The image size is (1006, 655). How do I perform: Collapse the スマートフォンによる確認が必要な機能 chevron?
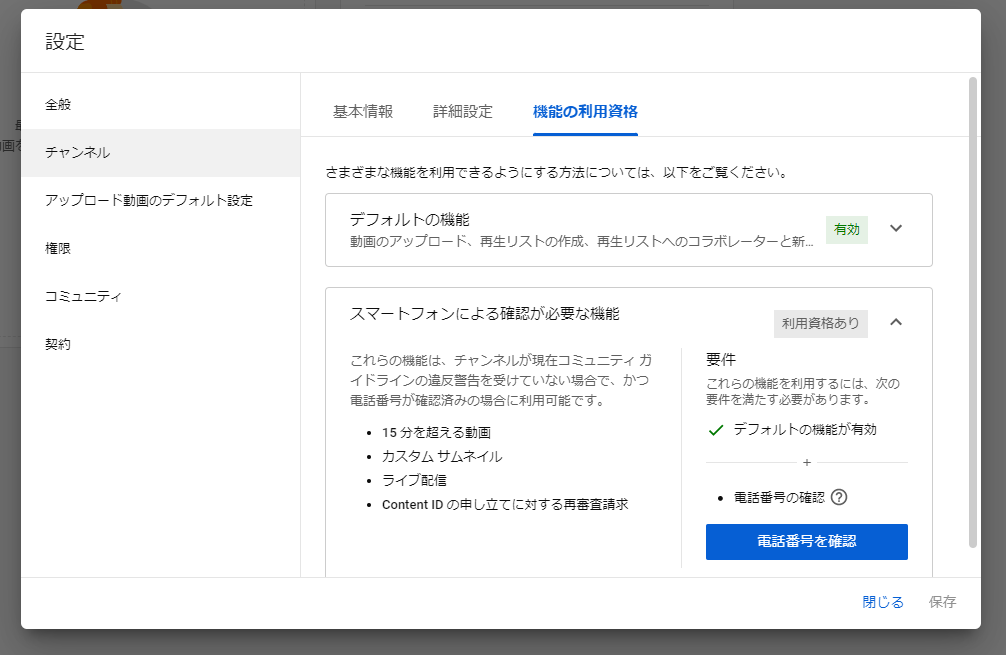click(896, 322)
